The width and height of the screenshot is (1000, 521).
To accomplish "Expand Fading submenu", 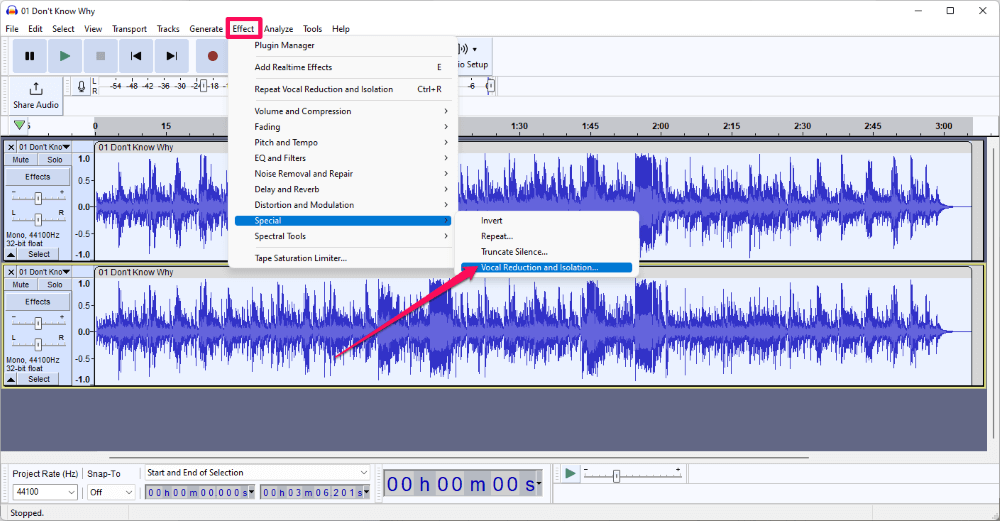I will coord(343,127).
